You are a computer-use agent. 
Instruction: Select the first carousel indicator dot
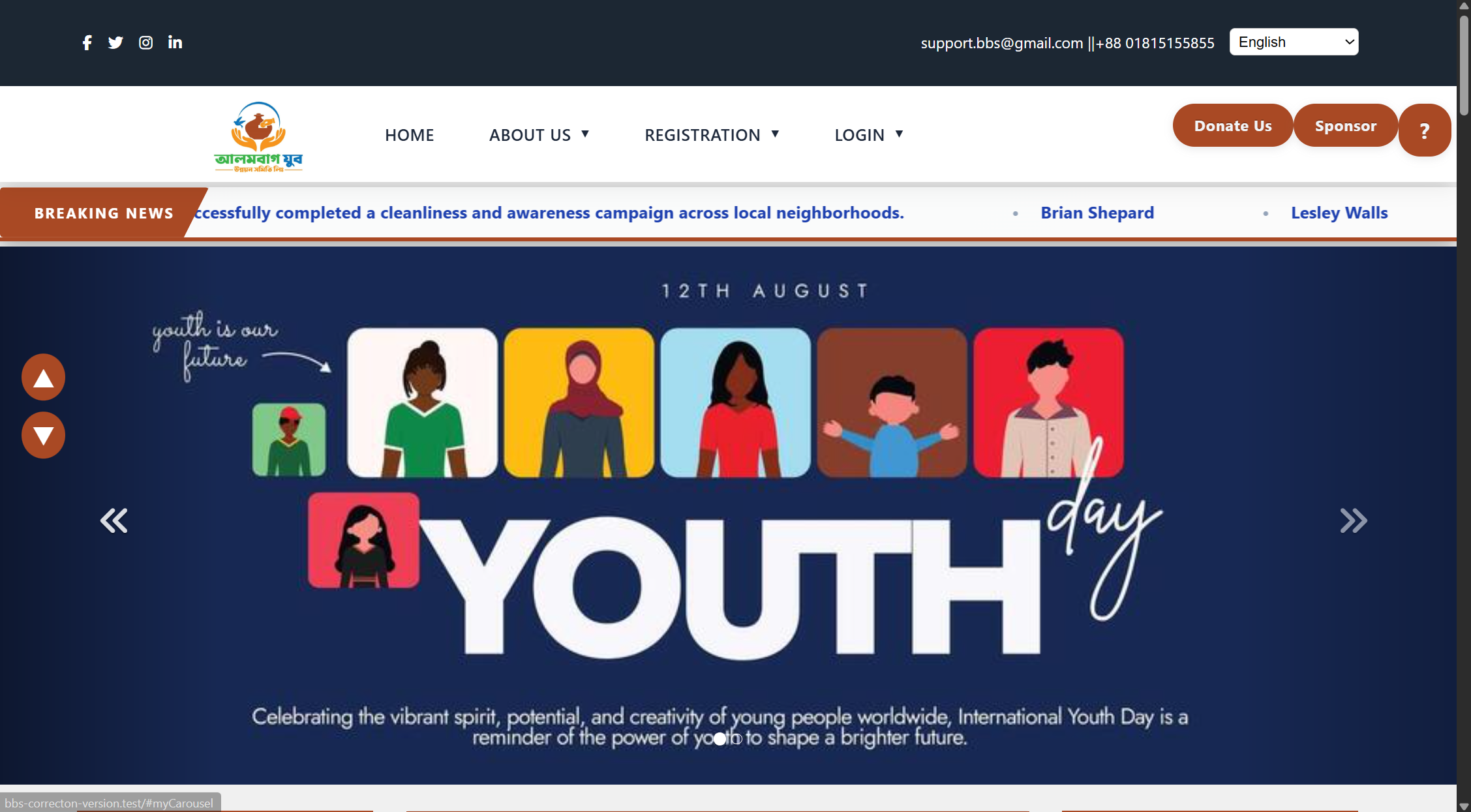(x=719, y=739)
